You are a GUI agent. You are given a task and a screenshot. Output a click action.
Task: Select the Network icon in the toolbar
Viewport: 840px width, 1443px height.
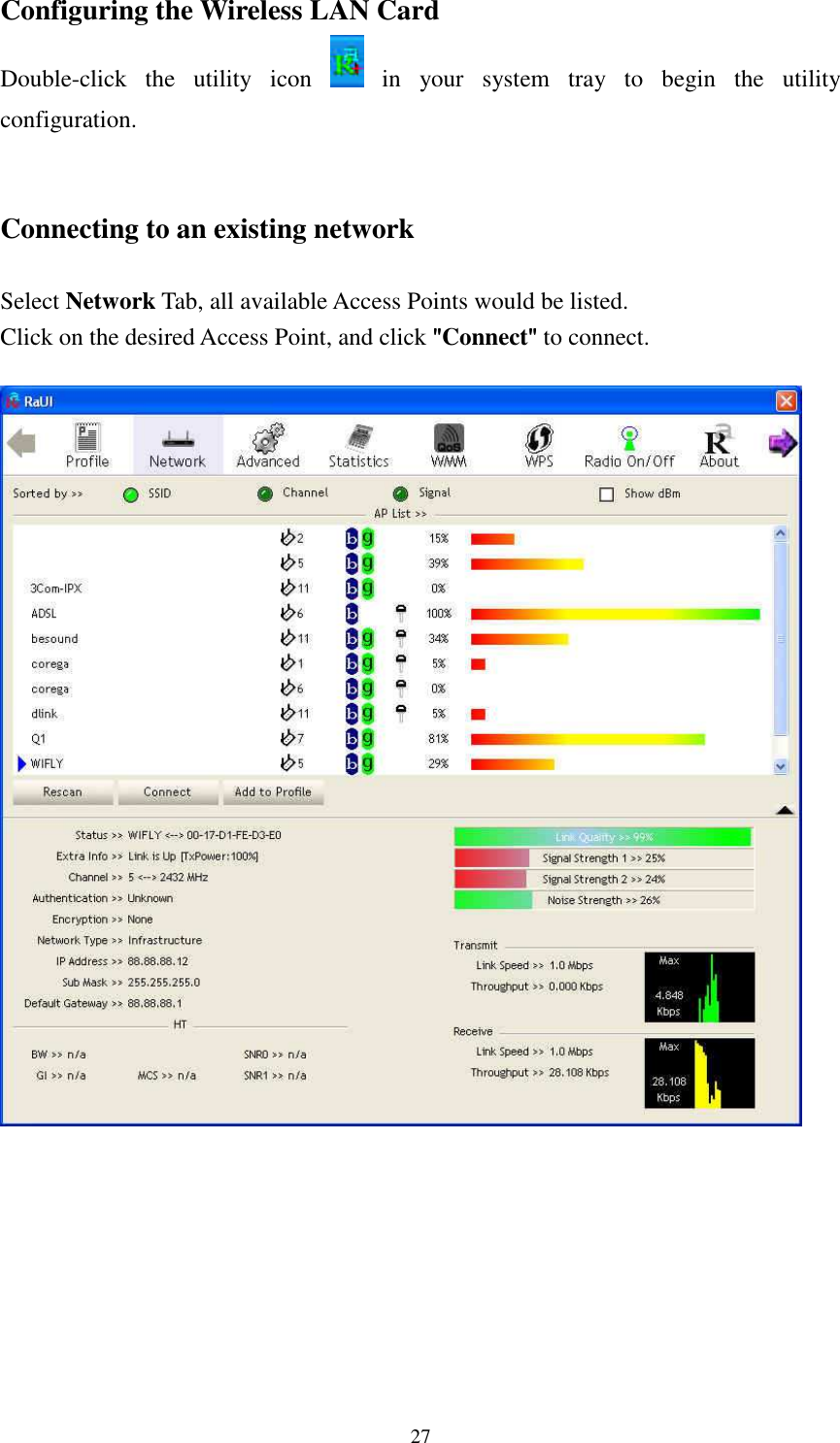[x=178, y=442]
